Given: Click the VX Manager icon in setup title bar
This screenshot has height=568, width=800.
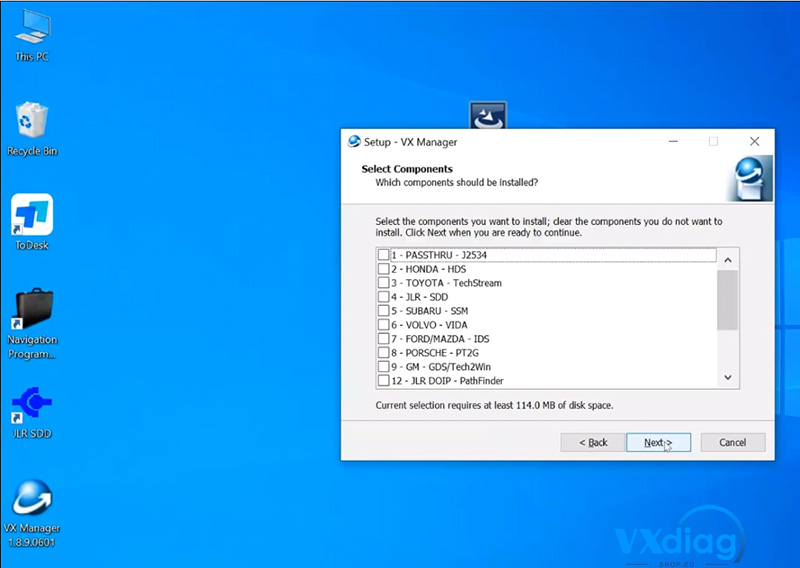Looking at the screenshot, I should (354, 142).
